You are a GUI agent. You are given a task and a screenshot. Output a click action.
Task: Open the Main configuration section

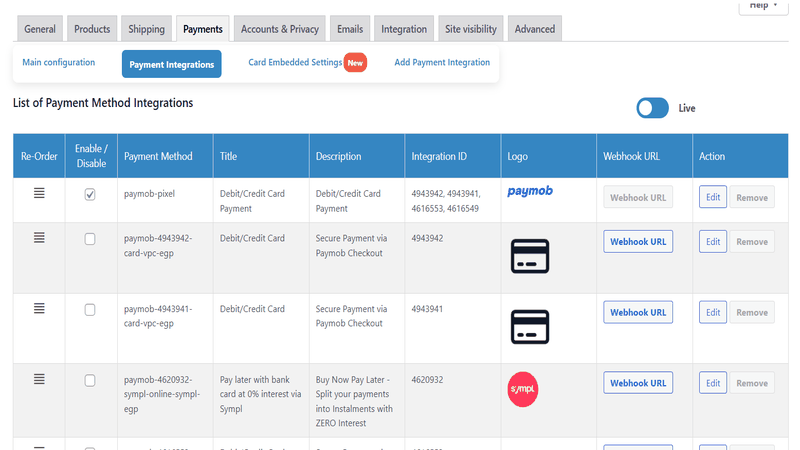[x=59, y=63]
